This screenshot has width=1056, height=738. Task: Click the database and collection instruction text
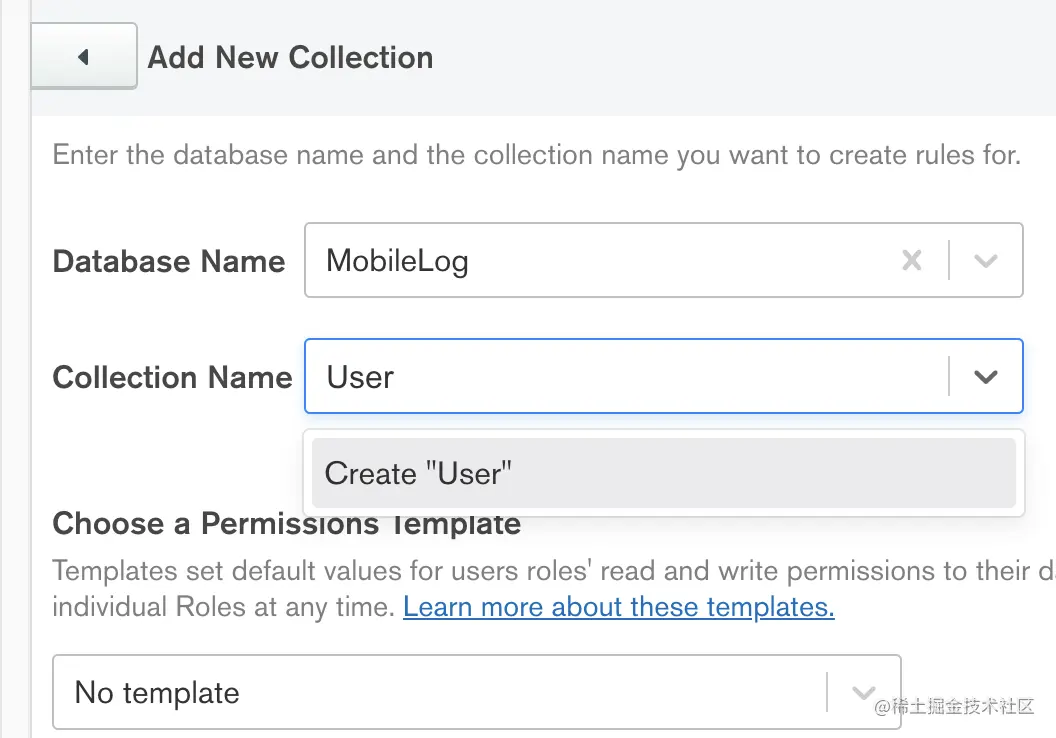tap(536, 156)
